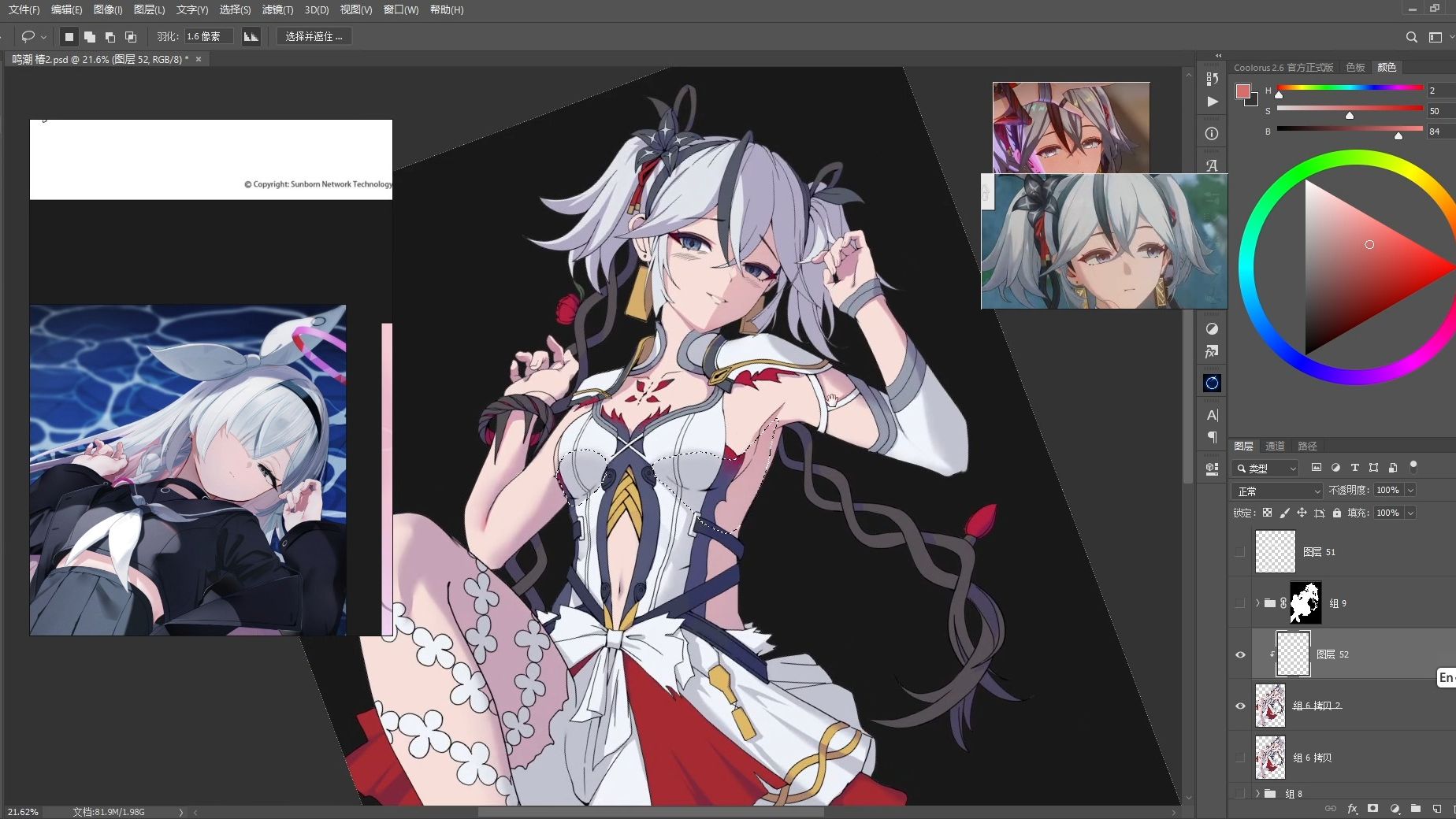1456x819 pixels.
Task: Toggle the anti-alias icon in options bar
Action: [251, 37]
